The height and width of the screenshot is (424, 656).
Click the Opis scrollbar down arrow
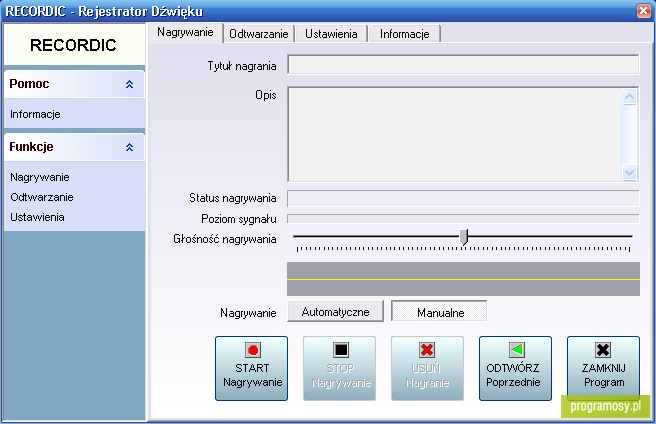(630, 172)
